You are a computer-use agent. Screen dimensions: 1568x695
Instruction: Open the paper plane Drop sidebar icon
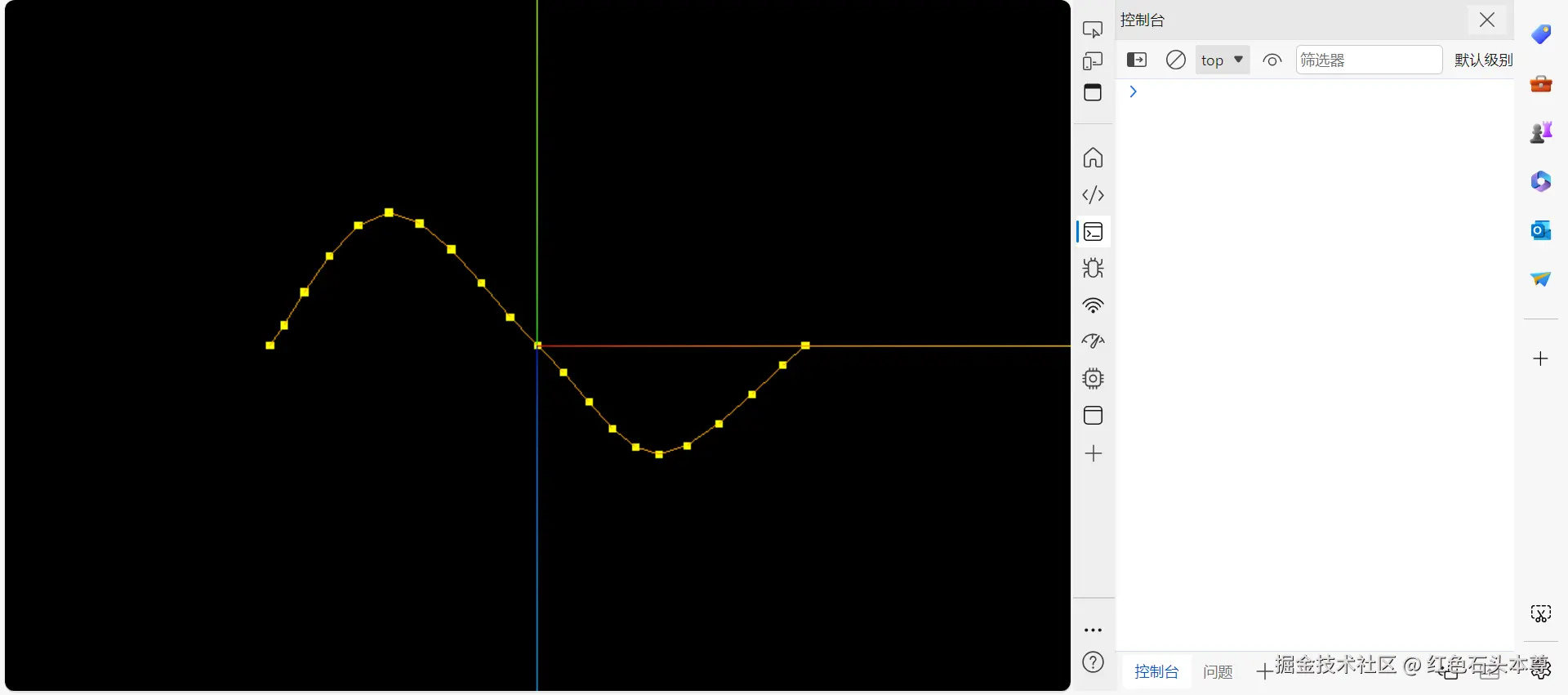click(1541, 279)
